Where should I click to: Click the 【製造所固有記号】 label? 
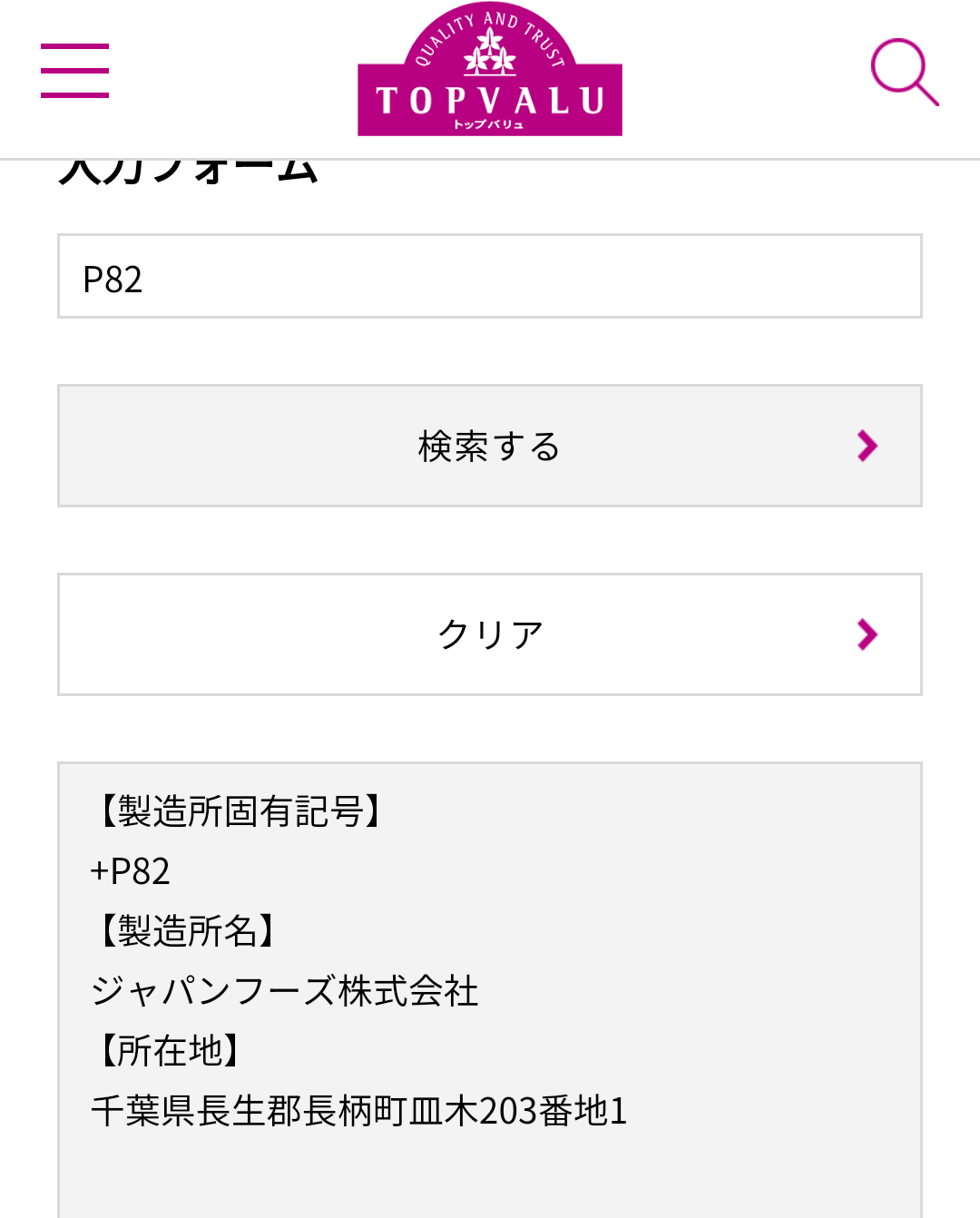[x=240, y=811]
